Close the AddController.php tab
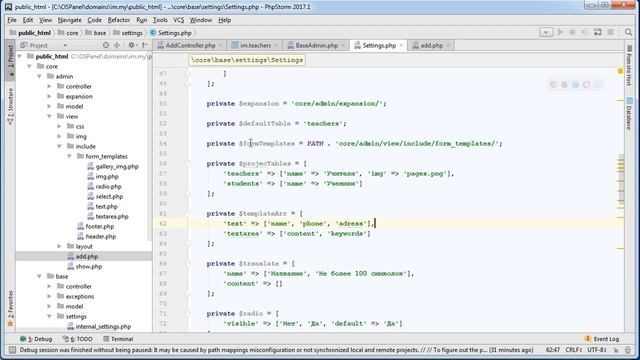 [221, 45]
